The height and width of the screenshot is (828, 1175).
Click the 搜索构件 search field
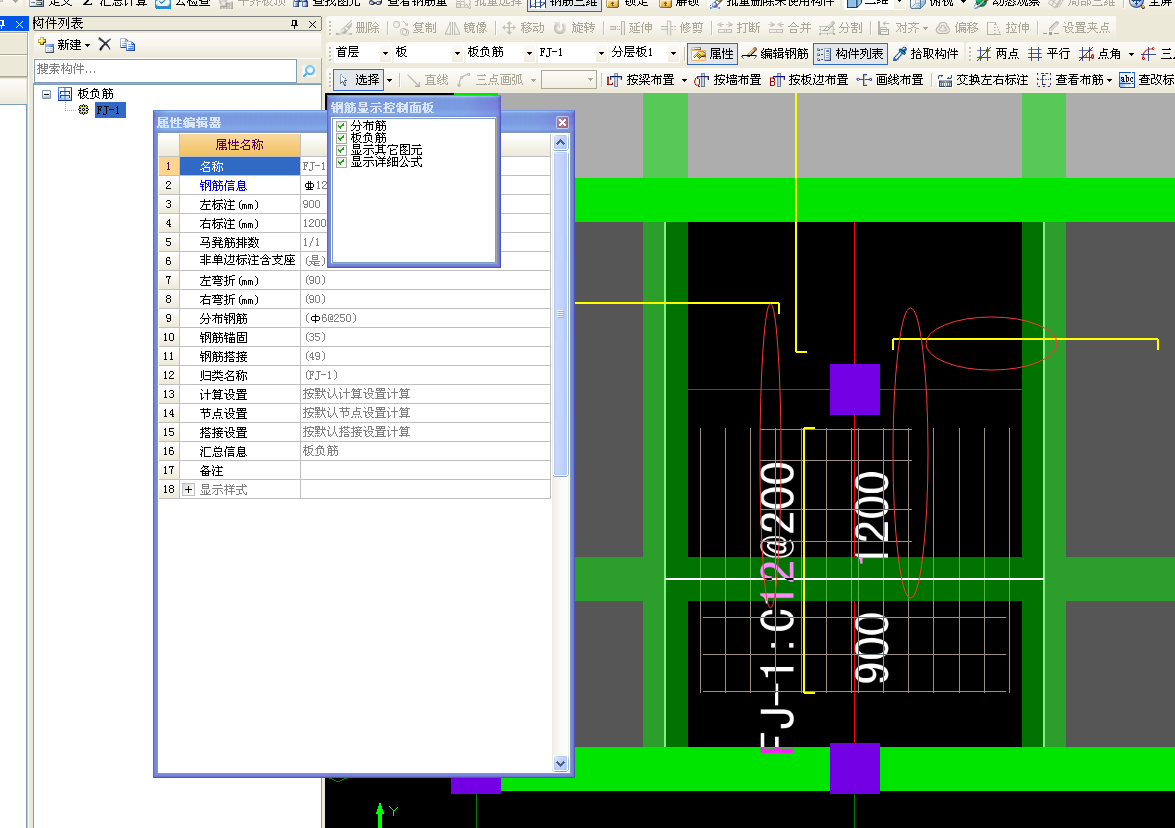(165, 70)
